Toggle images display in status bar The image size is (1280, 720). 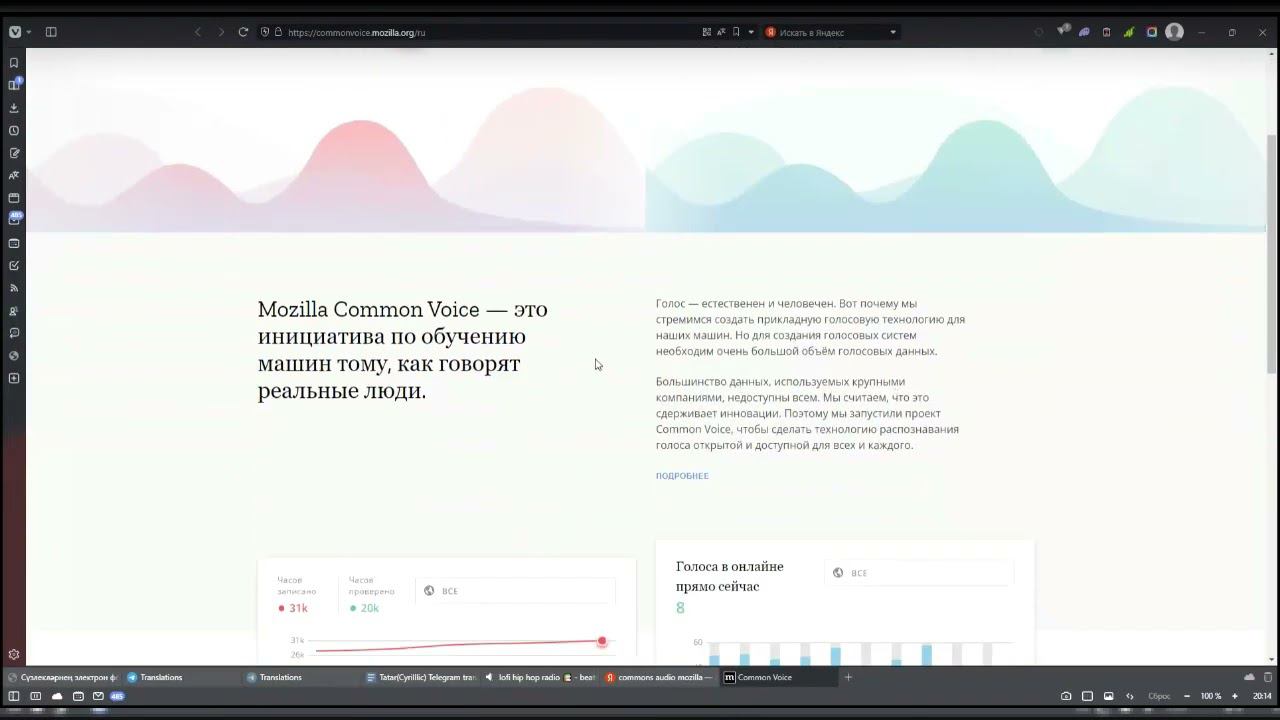click(x=1109, y=696)
